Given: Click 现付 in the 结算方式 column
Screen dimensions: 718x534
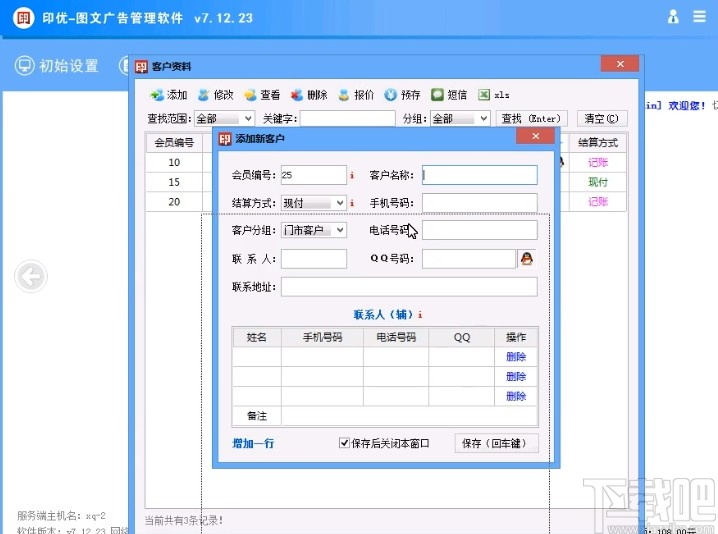Looking at the screenshot, I should (598, 182).
